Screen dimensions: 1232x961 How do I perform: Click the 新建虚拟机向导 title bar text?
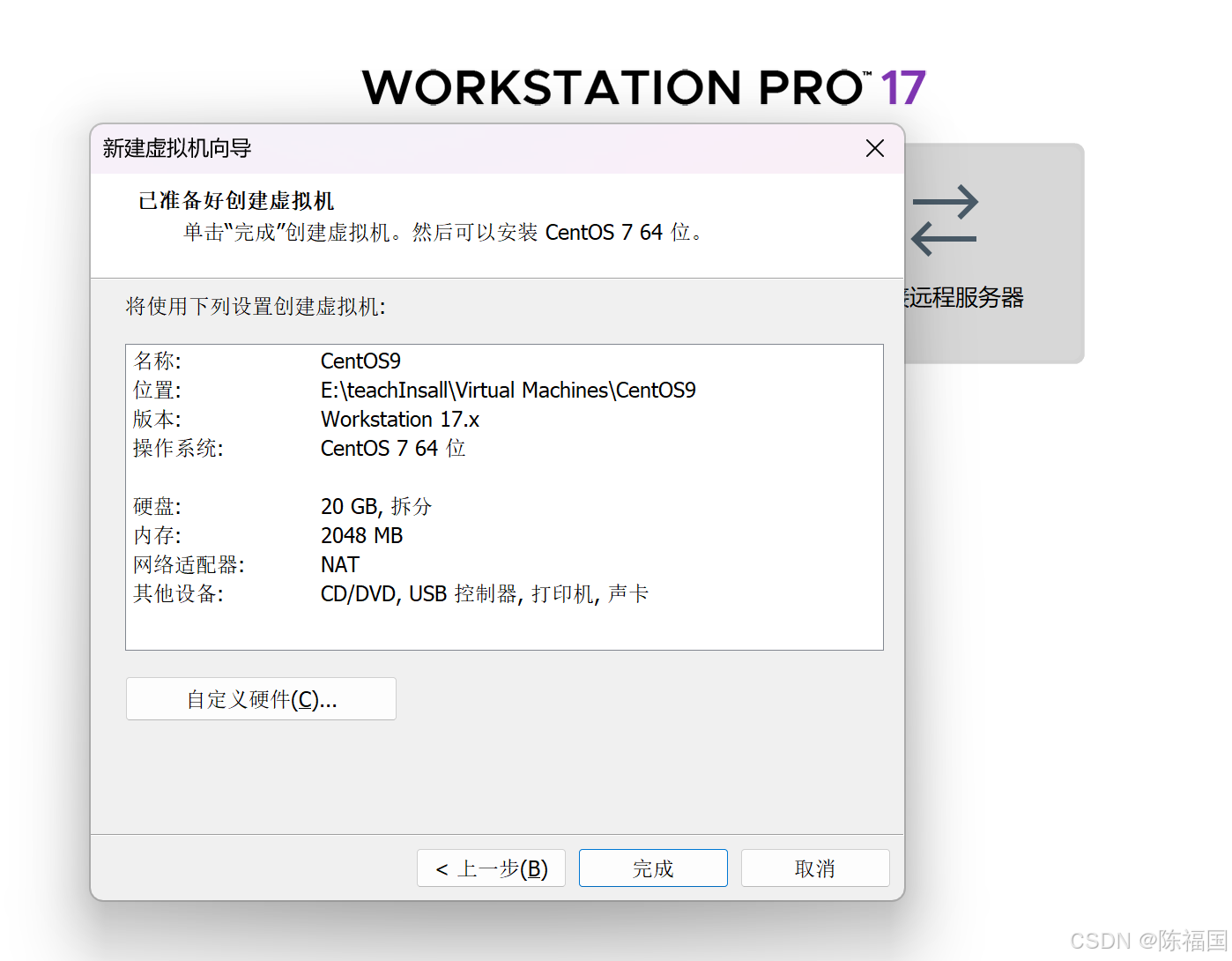tap(177, 148)
